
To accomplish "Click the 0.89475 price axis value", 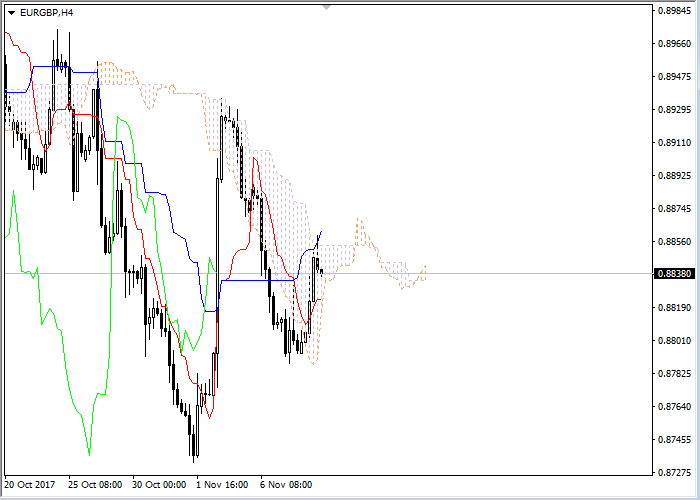I will (675, 77).
